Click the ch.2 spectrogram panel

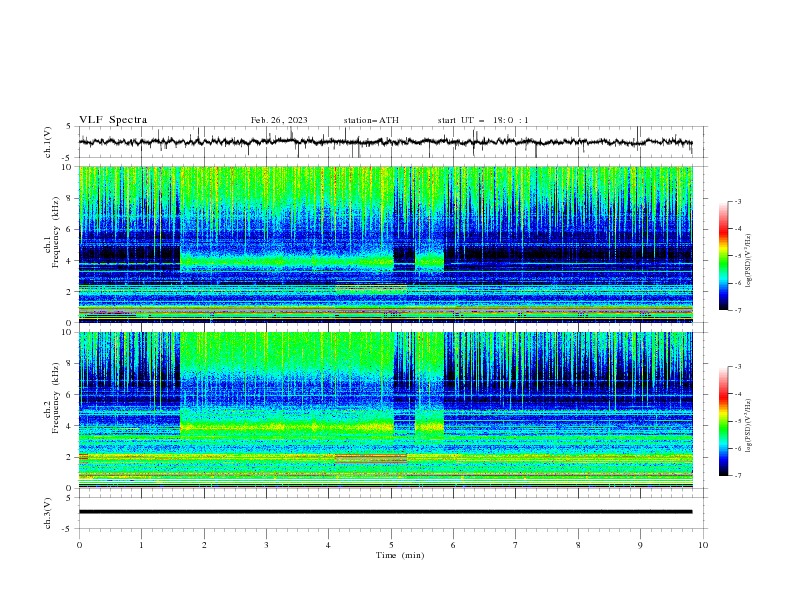click(x=385, y=410)
